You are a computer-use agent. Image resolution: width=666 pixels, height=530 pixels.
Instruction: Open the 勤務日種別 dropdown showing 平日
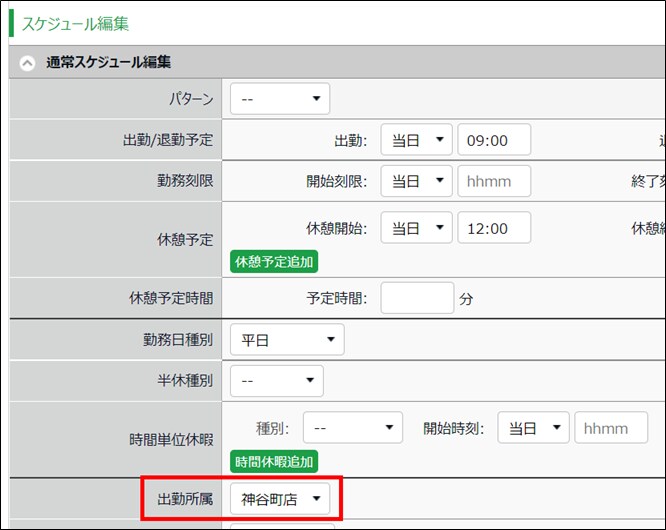(x=287, y=340)
